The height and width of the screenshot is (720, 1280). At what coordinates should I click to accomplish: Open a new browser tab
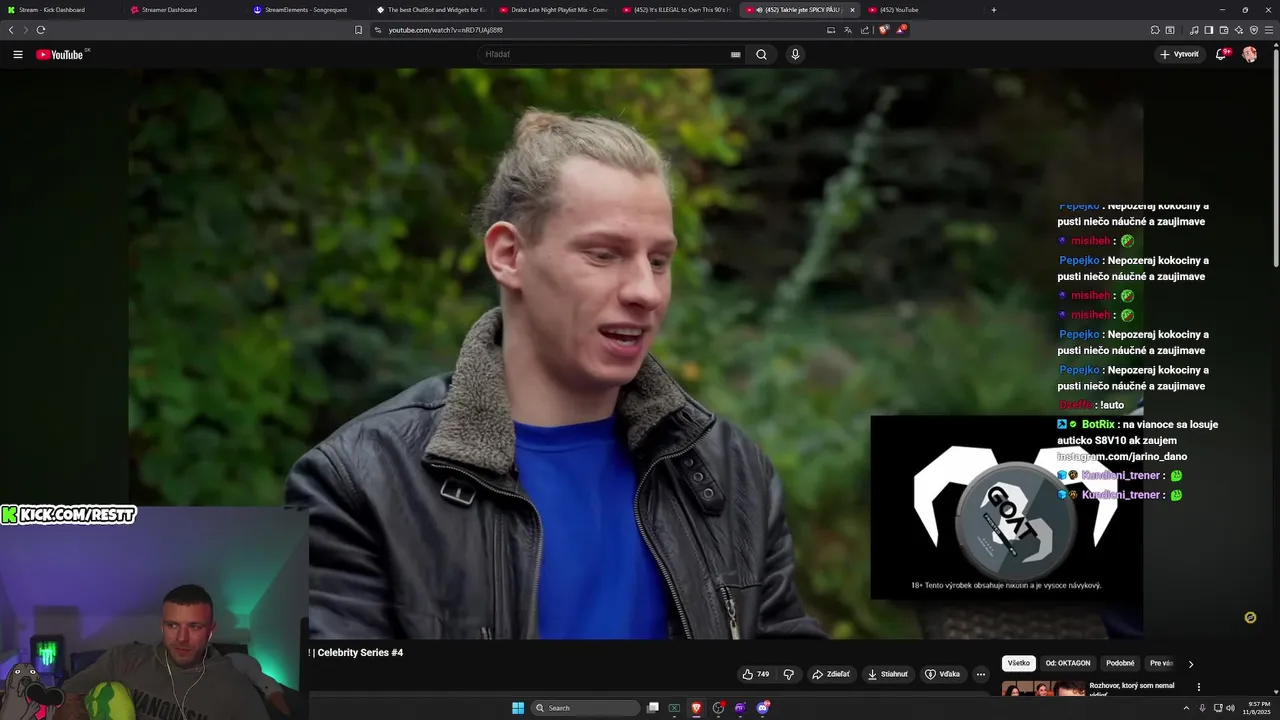click(993, 10)
